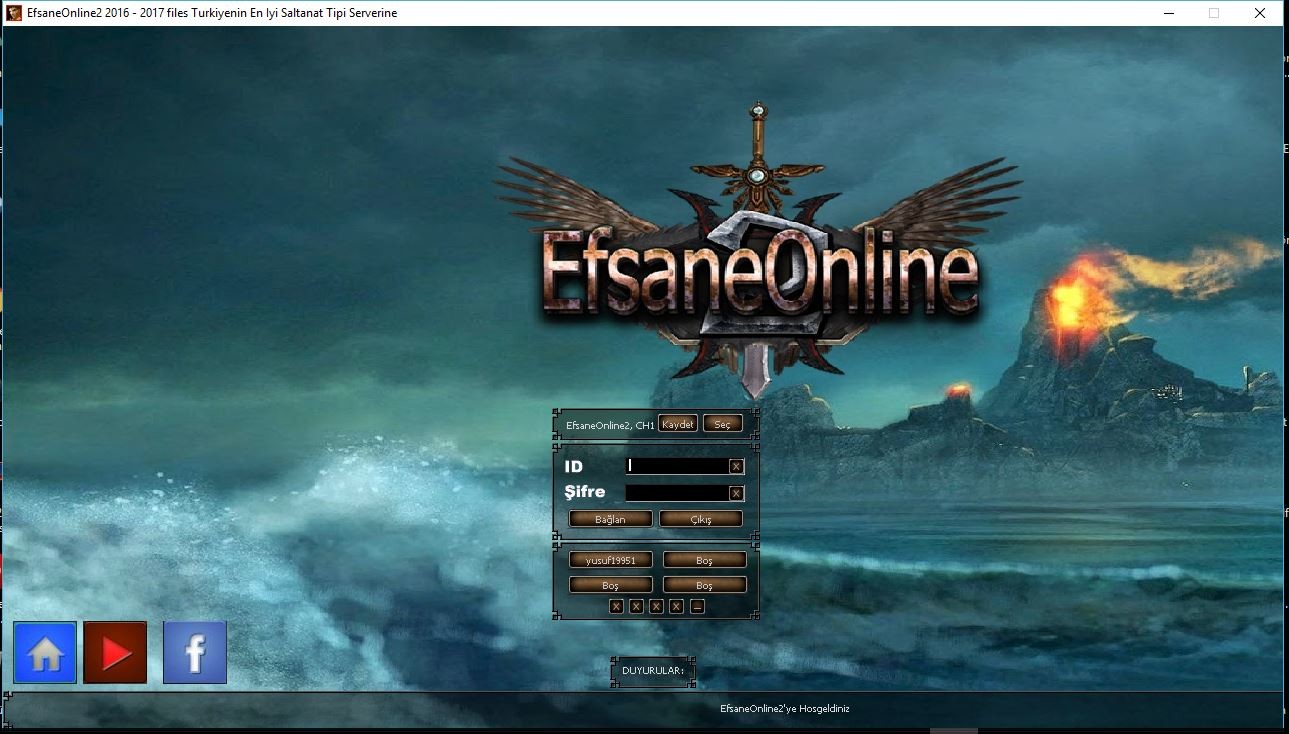Screen dimensions: 1289x734
Task: Close the EfsaneOnline2 window
Action: click(1260, 13)
